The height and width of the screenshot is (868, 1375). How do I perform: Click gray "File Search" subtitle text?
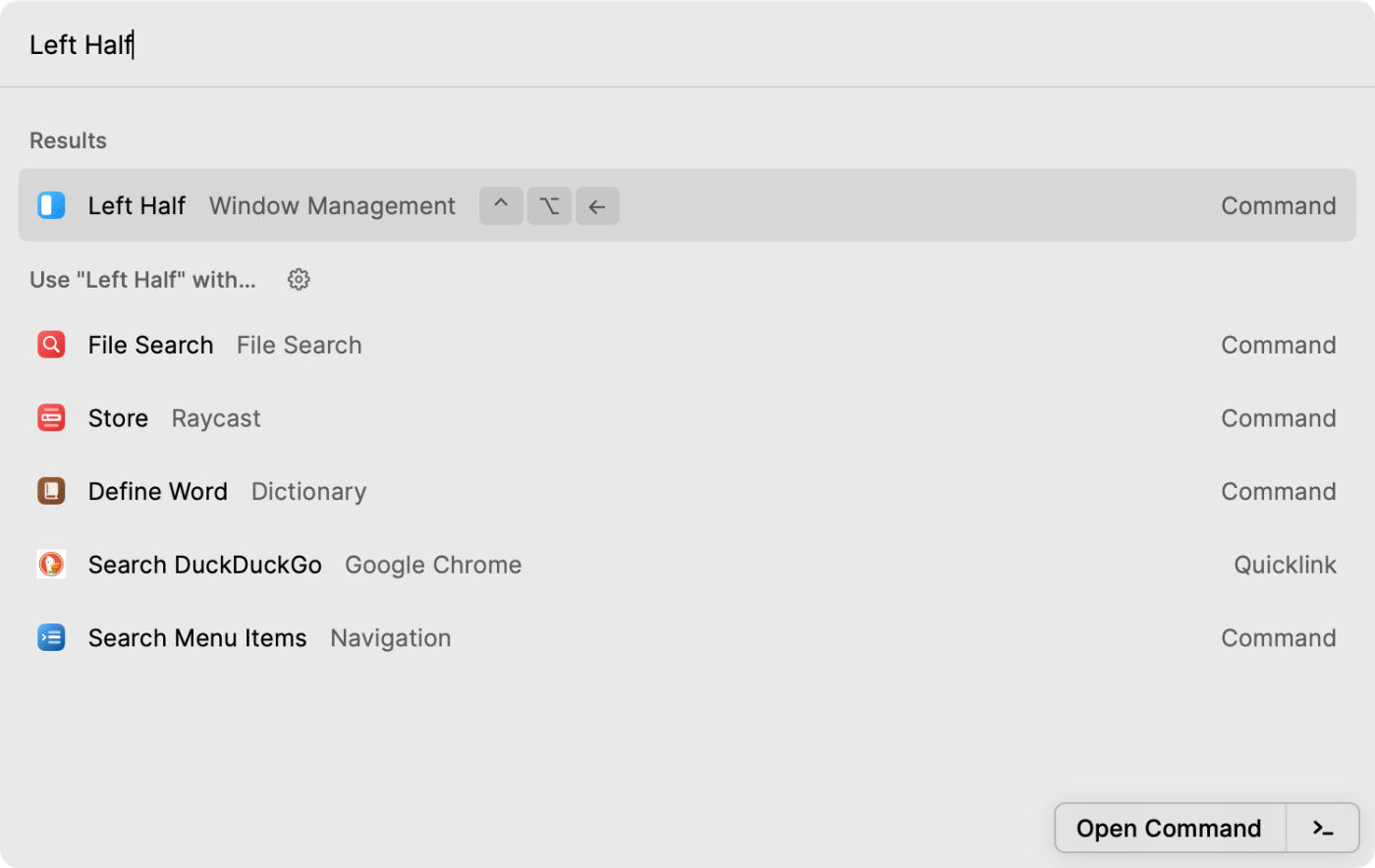299,346
